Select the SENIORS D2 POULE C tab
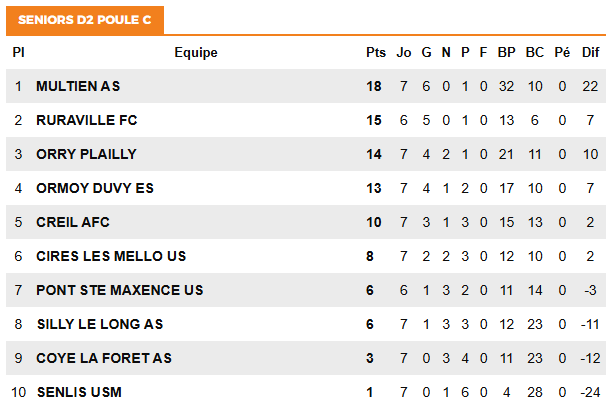 click(x=85, y=19)
